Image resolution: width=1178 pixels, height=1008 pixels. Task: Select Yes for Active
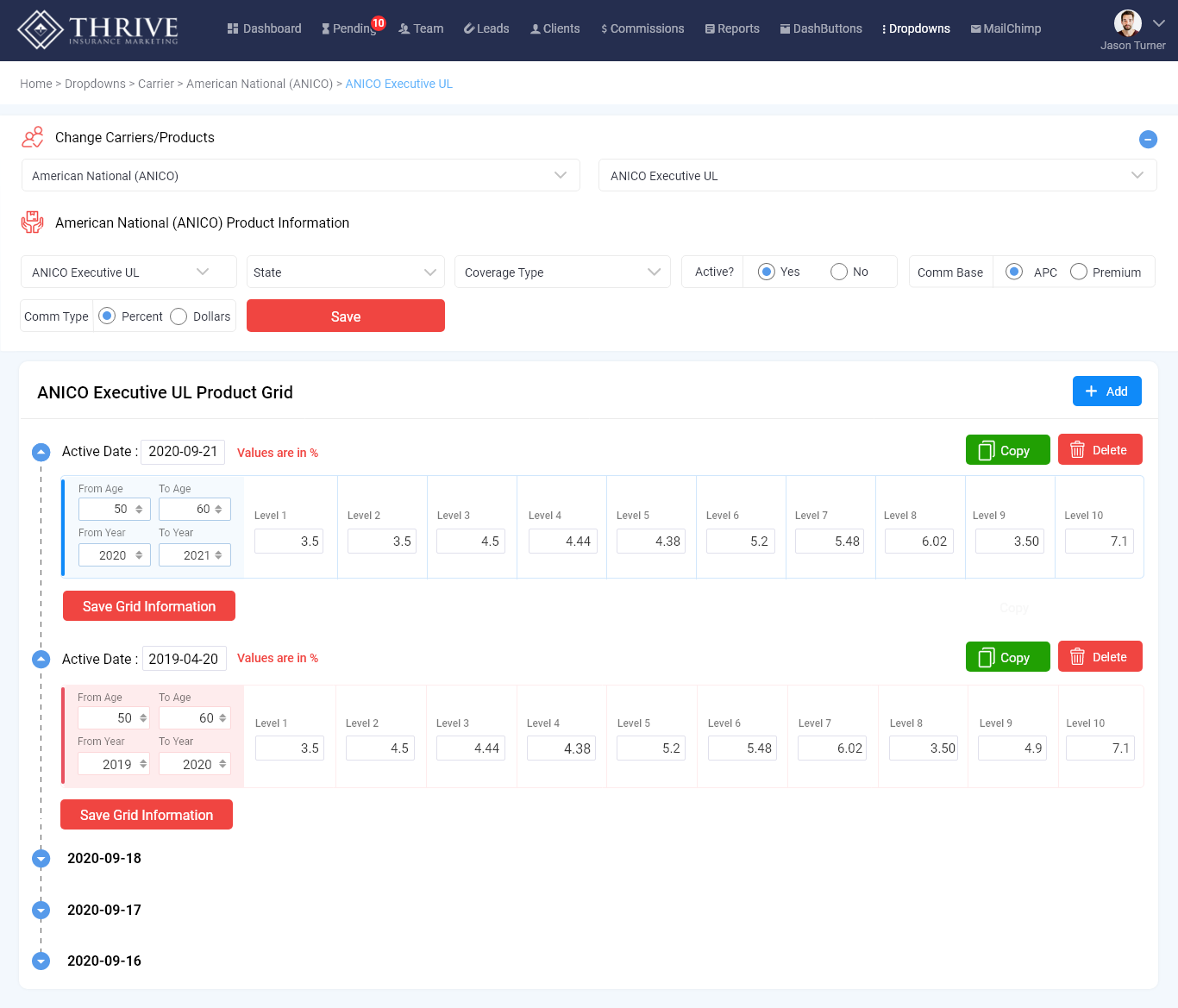pyautogui.click(x=766, y=272)
